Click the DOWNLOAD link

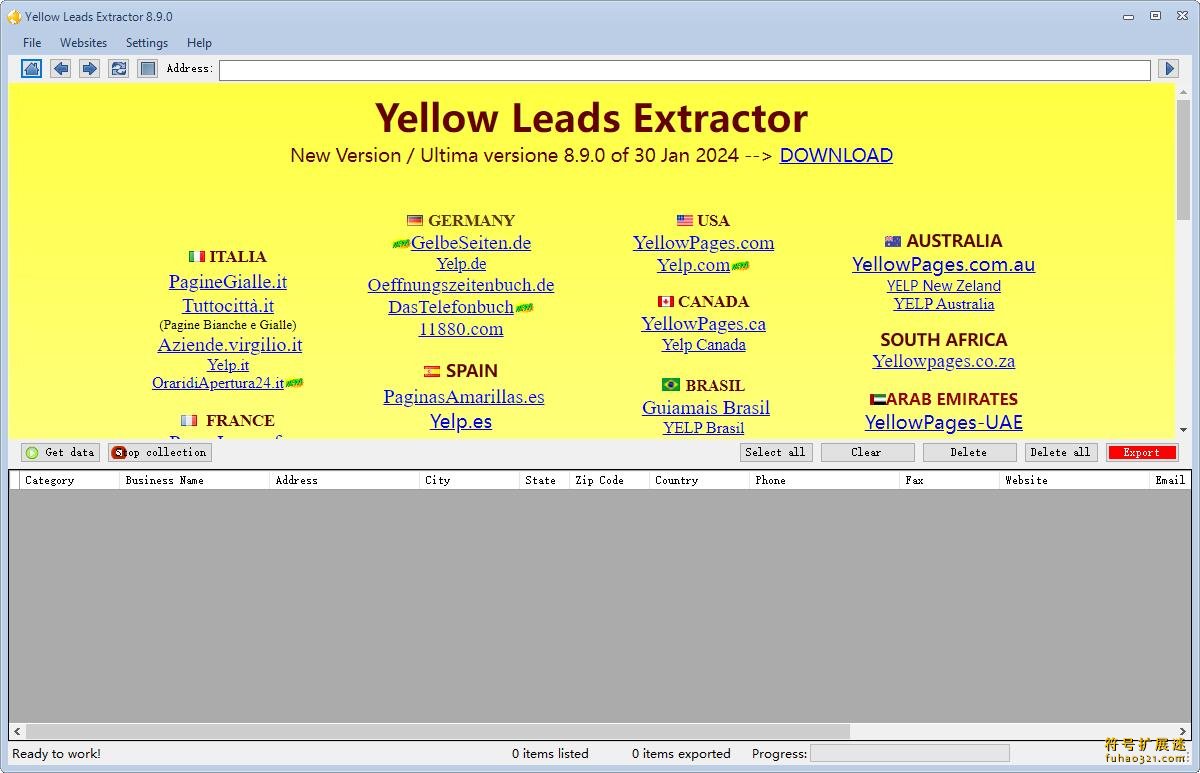[836, 155]
